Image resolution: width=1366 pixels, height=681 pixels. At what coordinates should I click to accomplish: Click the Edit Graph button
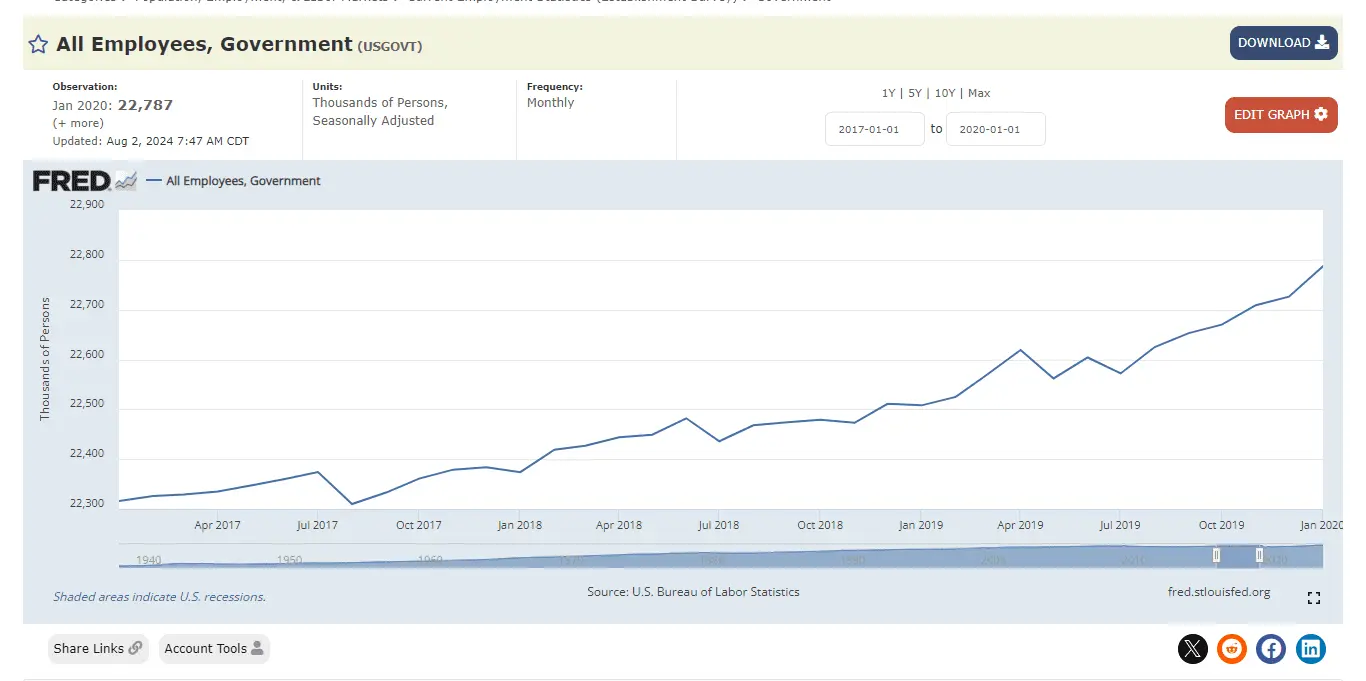pyautogui.click(x=1280, y=115)
